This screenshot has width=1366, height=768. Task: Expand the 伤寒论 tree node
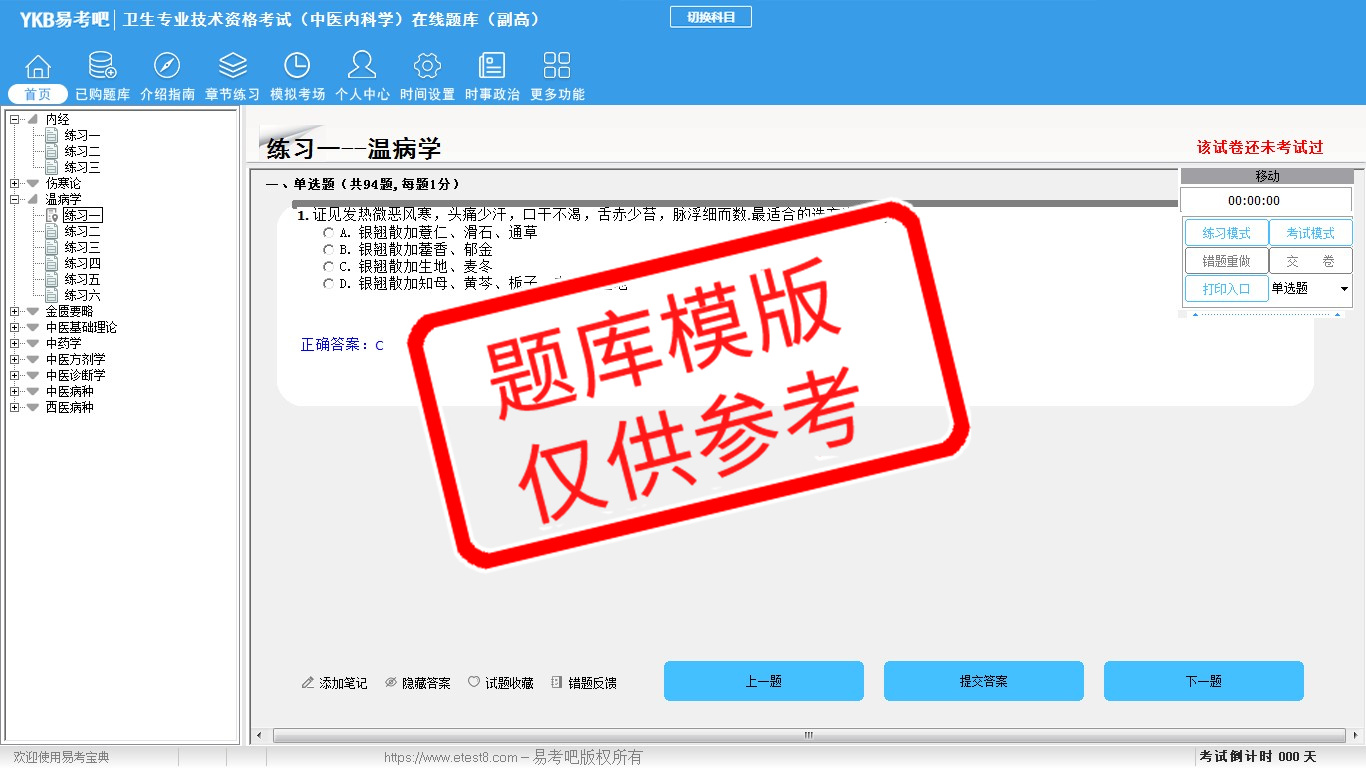(15, 184)
